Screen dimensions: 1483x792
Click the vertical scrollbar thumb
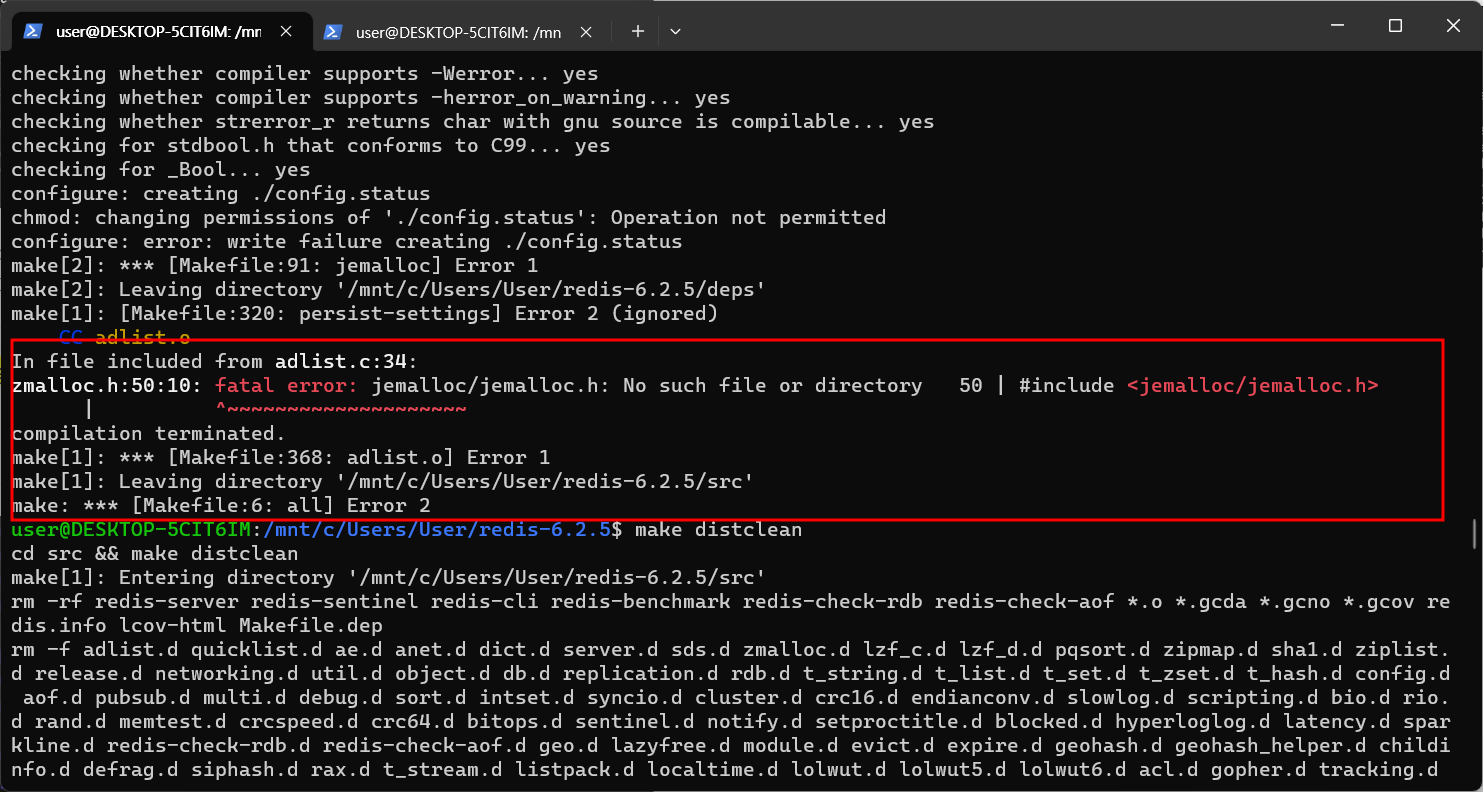pyautogui.click(x=1476, y=535)
